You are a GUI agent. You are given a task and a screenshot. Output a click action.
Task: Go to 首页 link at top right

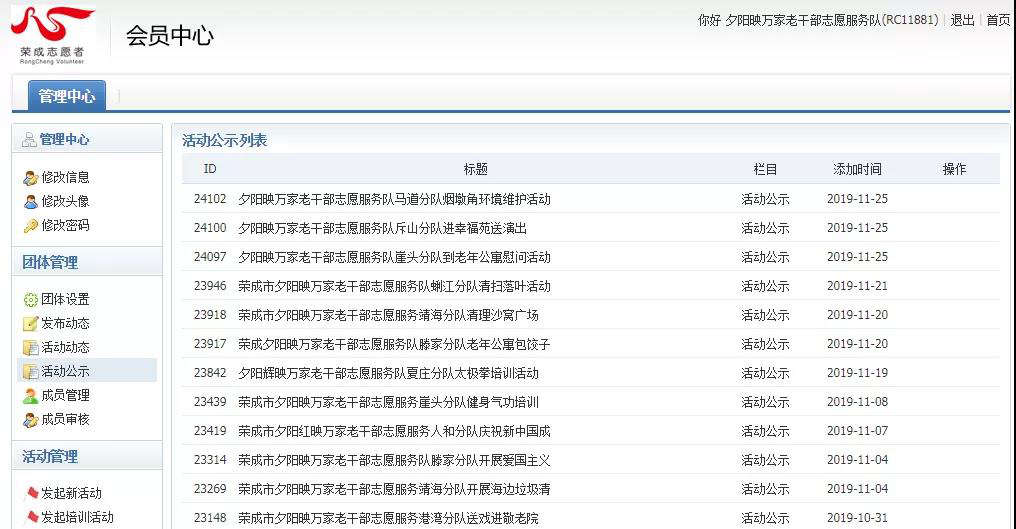[998, 21]
